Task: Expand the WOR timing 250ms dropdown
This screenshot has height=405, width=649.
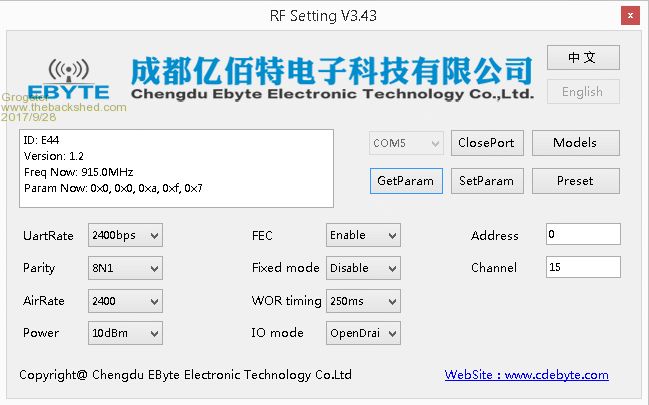Action: point(363,300)
